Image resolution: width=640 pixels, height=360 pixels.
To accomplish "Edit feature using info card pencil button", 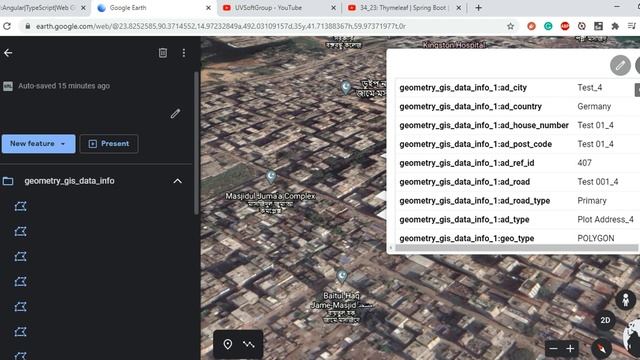I will click(x=620, y=65).
